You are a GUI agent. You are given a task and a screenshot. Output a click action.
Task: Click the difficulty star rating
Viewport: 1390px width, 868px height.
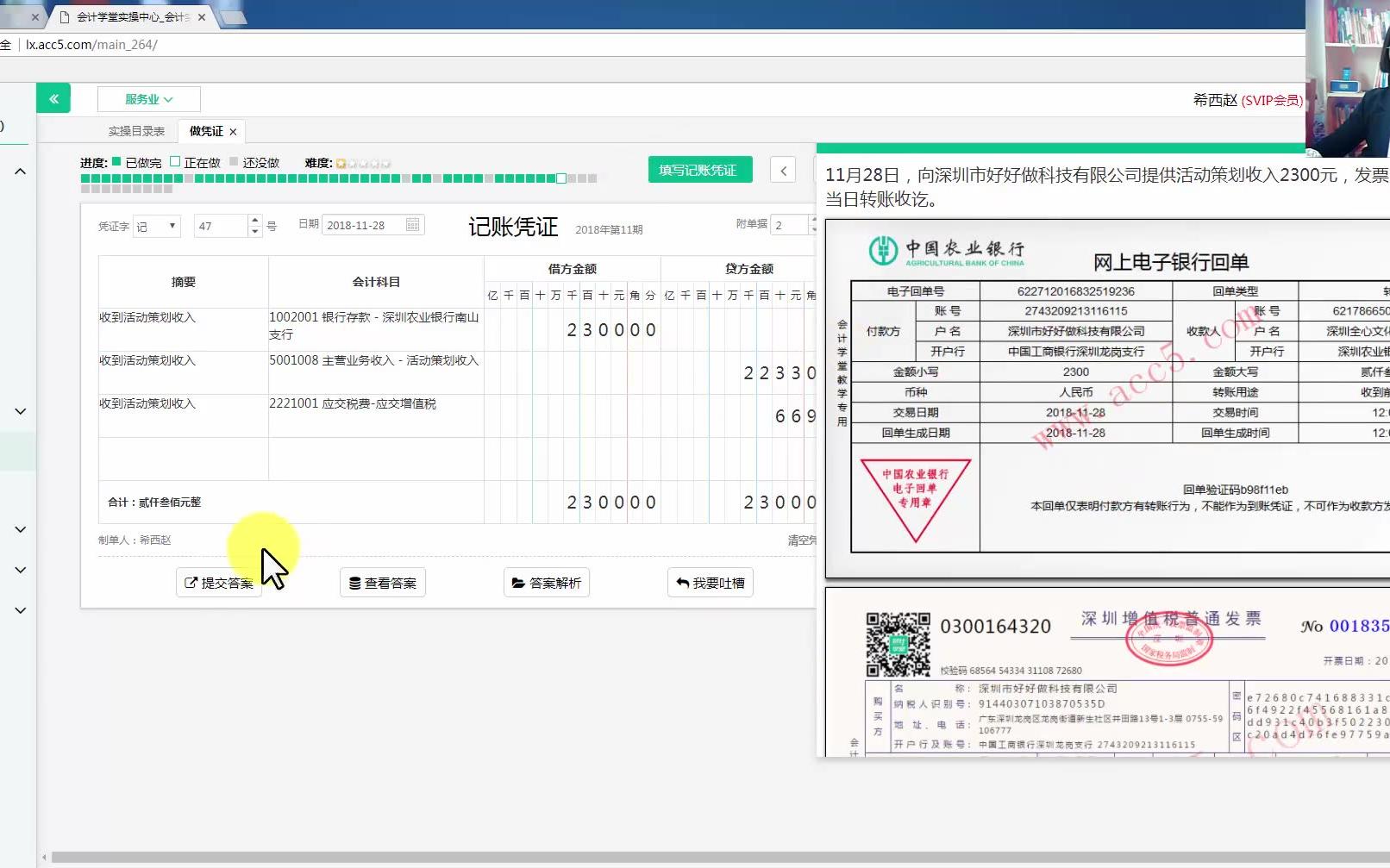tap(363, 163)
